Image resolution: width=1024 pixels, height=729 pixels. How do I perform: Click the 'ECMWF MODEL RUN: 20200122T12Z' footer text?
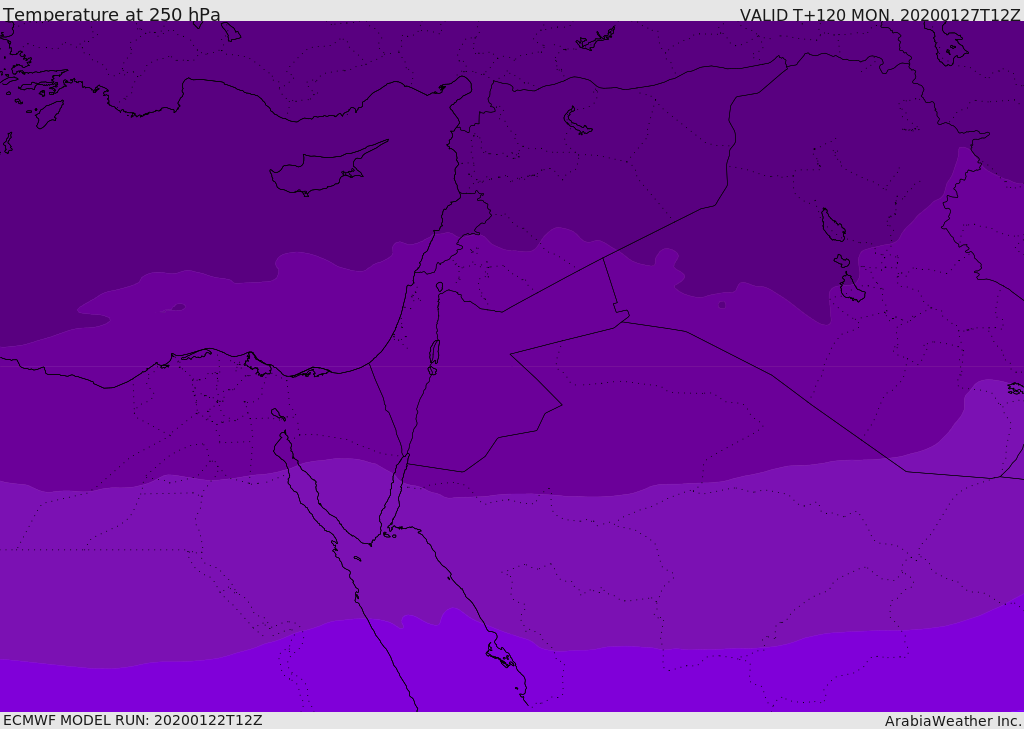tap(133, 720)
